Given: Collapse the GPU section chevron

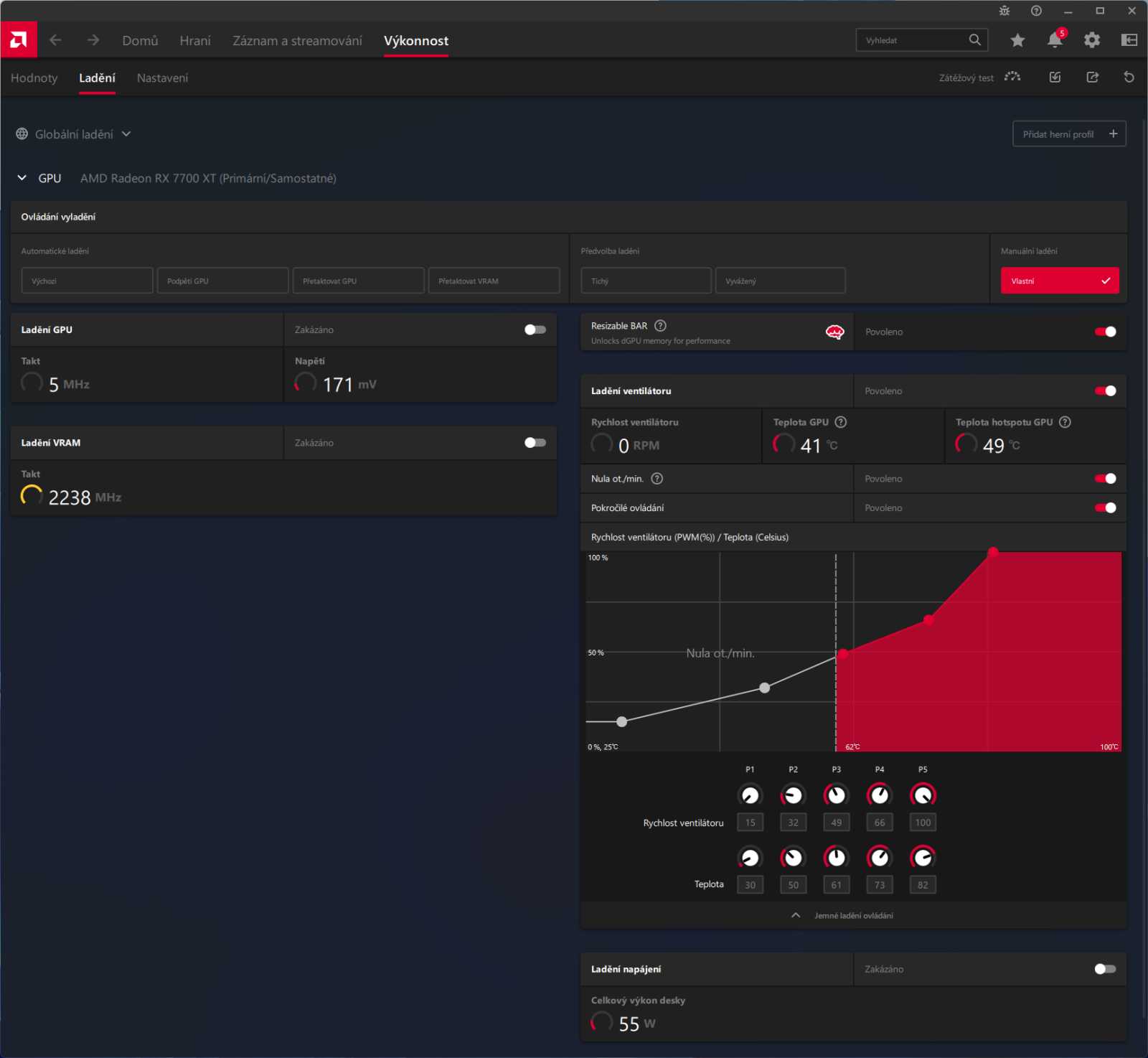Looking at the screenshot, I should tap(22, 178).
